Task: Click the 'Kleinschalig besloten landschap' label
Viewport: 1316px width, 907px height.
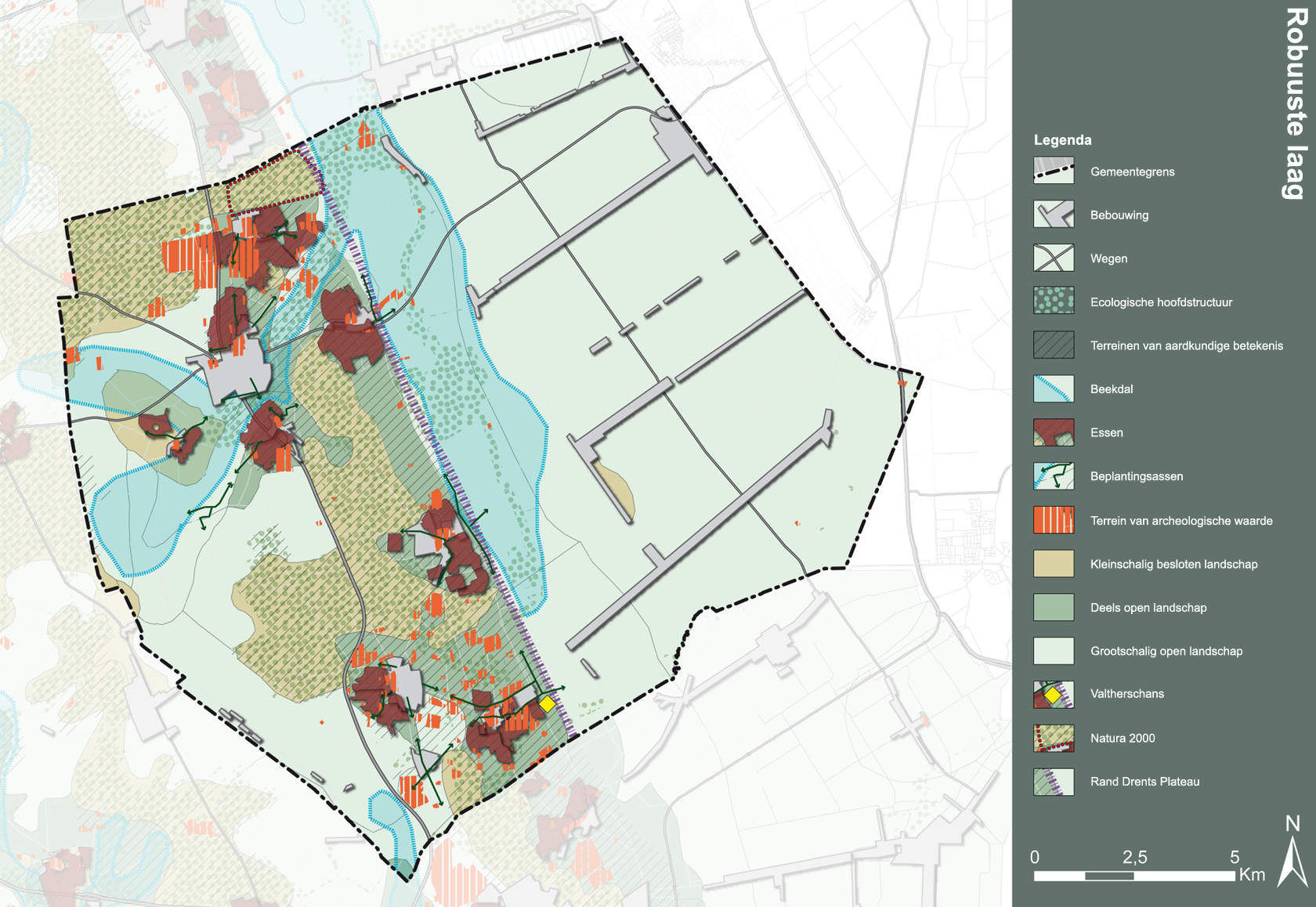Action: pos(1173,564)
